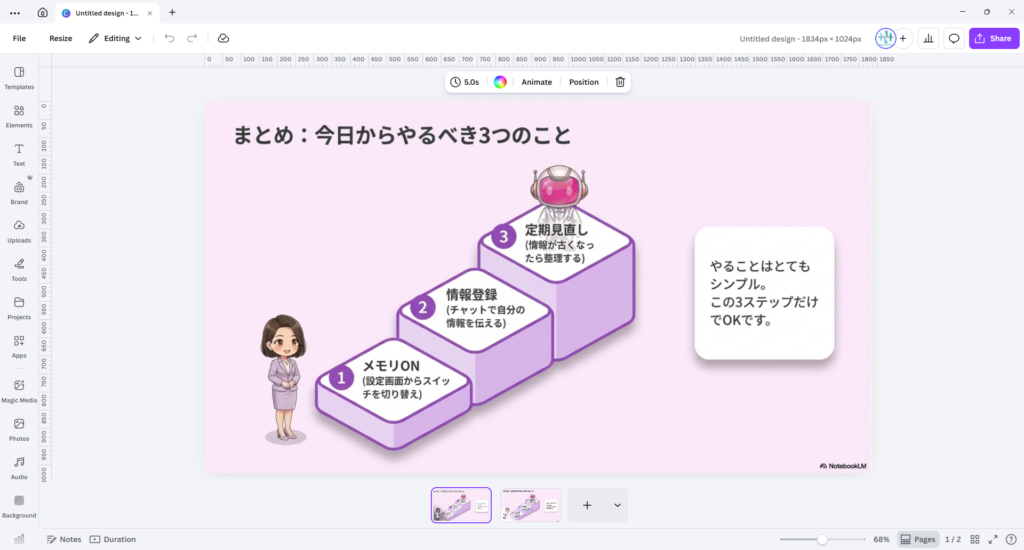
Task: Open the analytics bar chart icon
Action: click(928, 38)
